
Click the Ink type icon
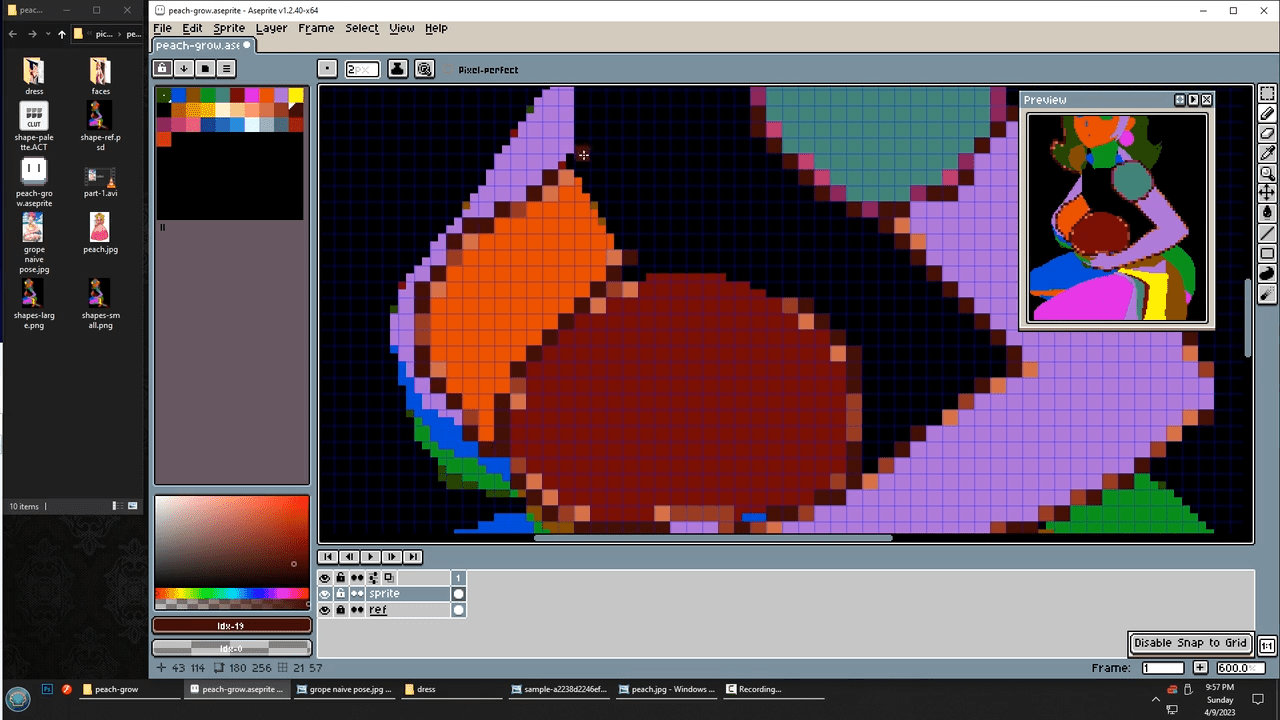click(x=397, y=69)
